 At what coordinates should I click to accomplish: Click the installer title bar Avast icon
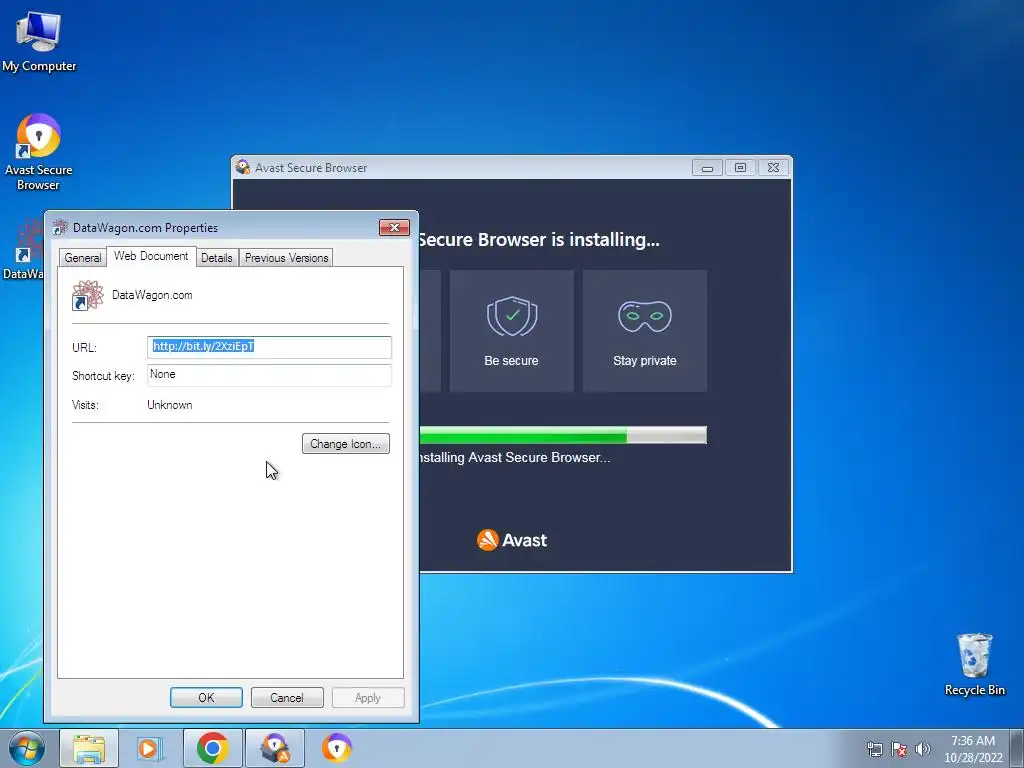pyautogui.click(x=243, y=167)
